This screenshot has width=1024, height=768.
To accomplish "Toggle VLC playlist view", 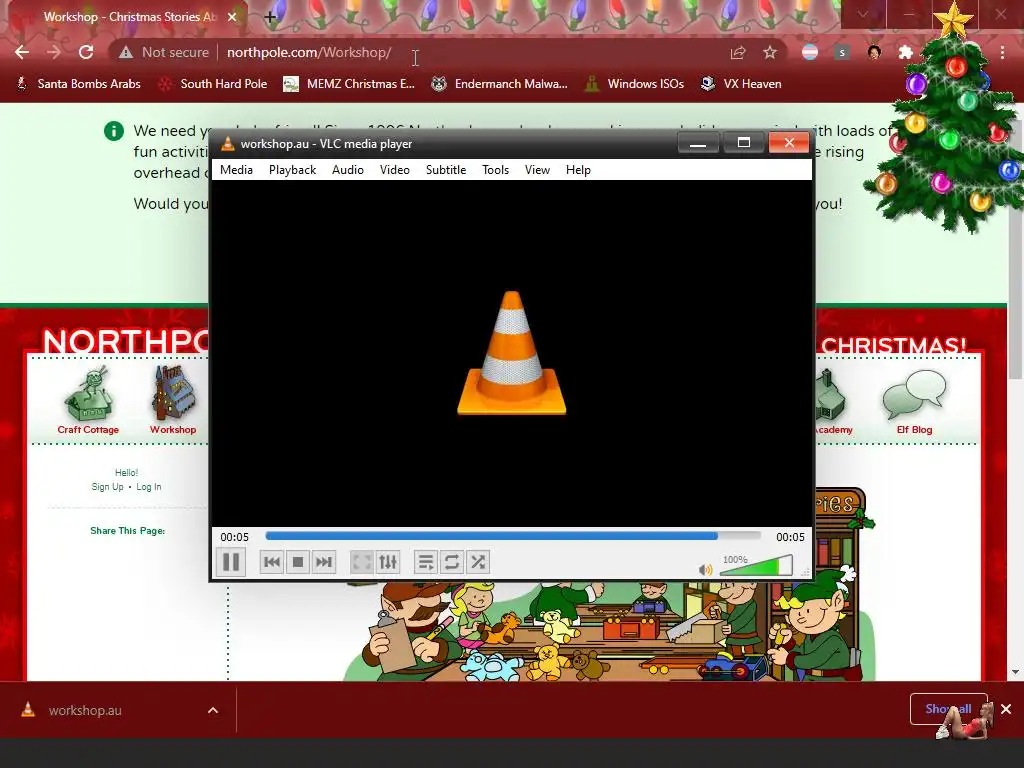I will click(426, 562).
